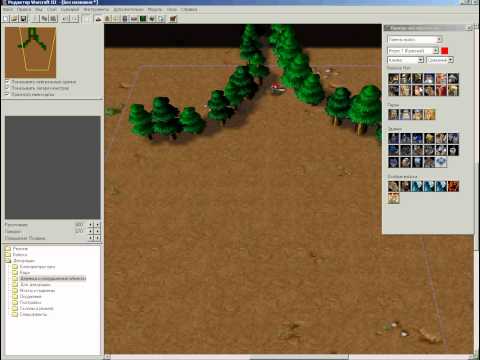
Task: Select the first building icon in the buildings grid
Action: 393,138
